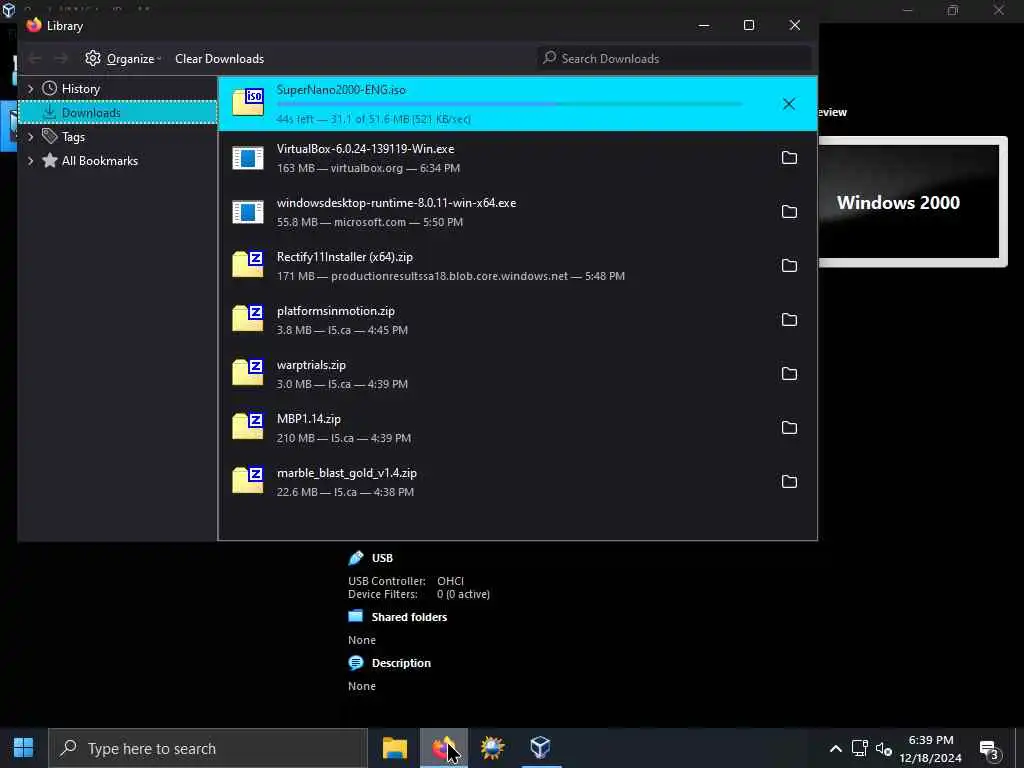Click the Search Downloads field
This screenshot has width=1024, height=768.
pos(674,58)
